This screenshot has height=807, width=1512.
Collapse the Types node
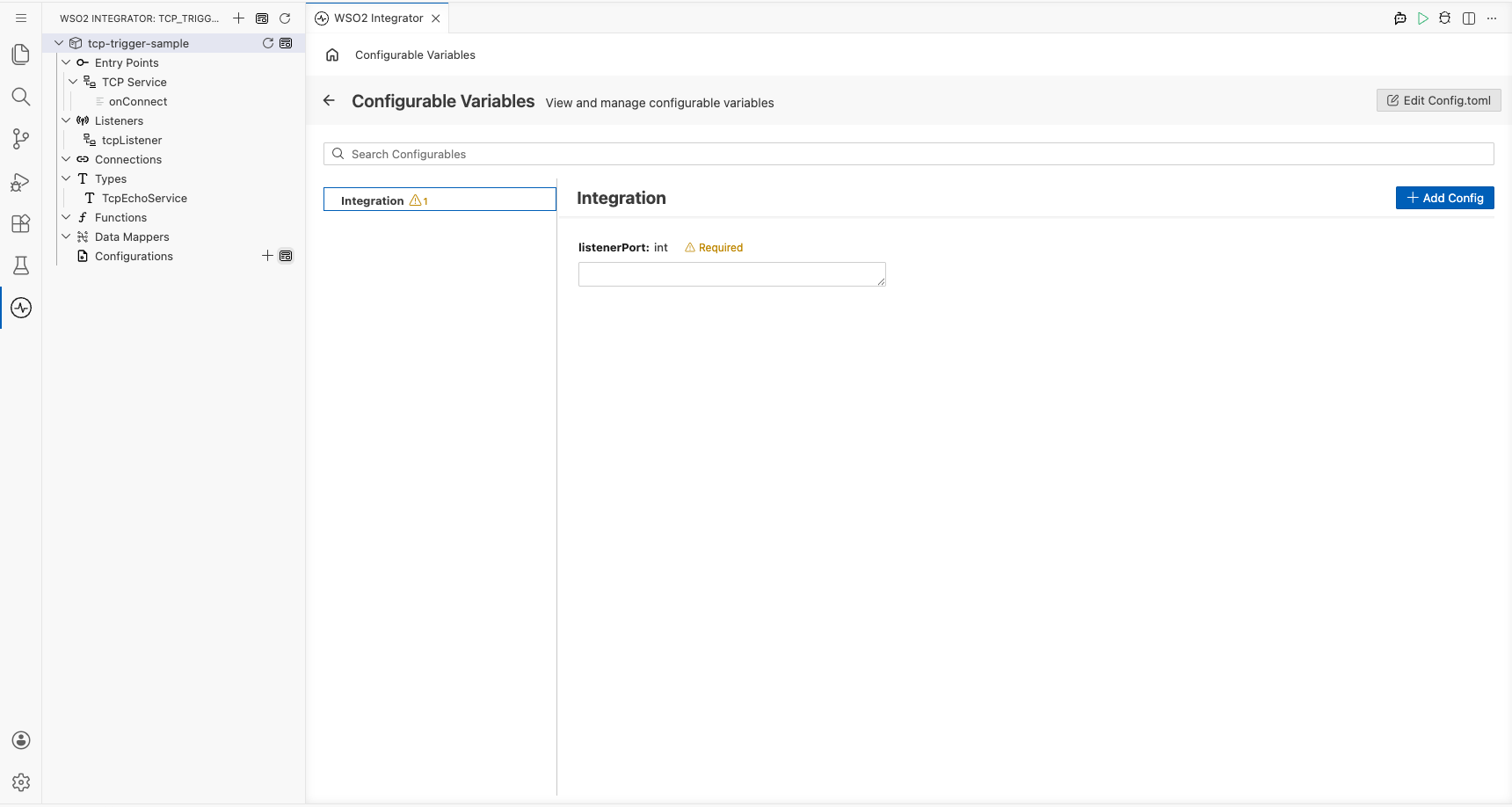pyautogui.click(x=66, y=178)
